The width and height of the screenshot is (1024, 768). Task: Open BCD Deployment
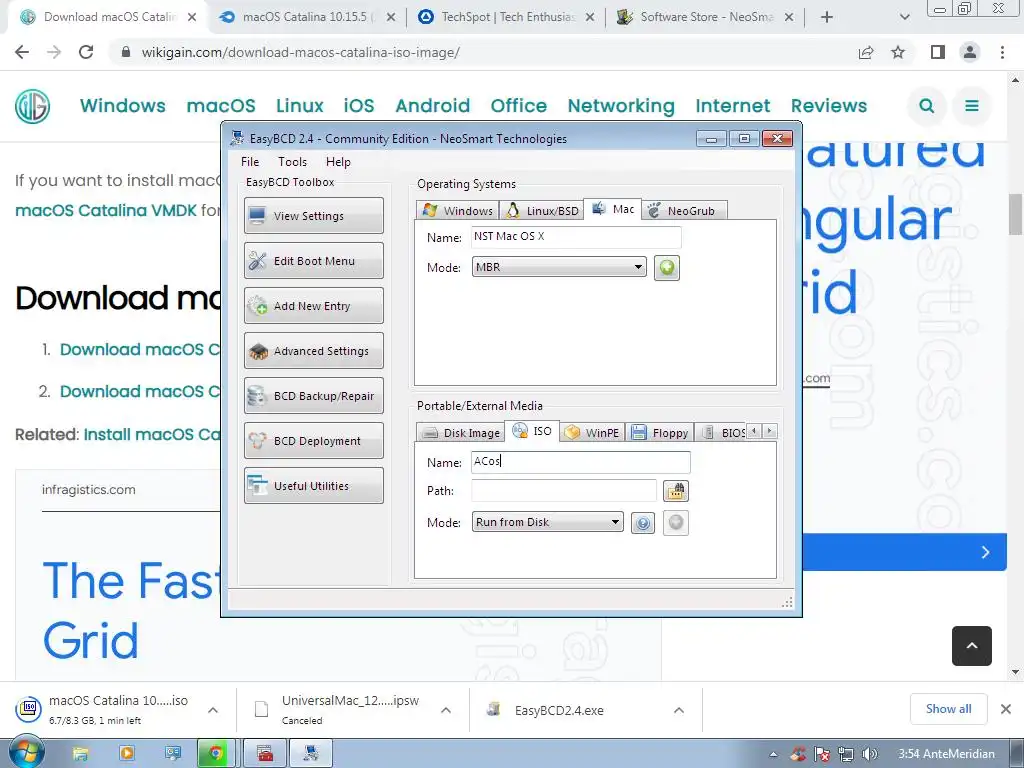click(313, 441)
